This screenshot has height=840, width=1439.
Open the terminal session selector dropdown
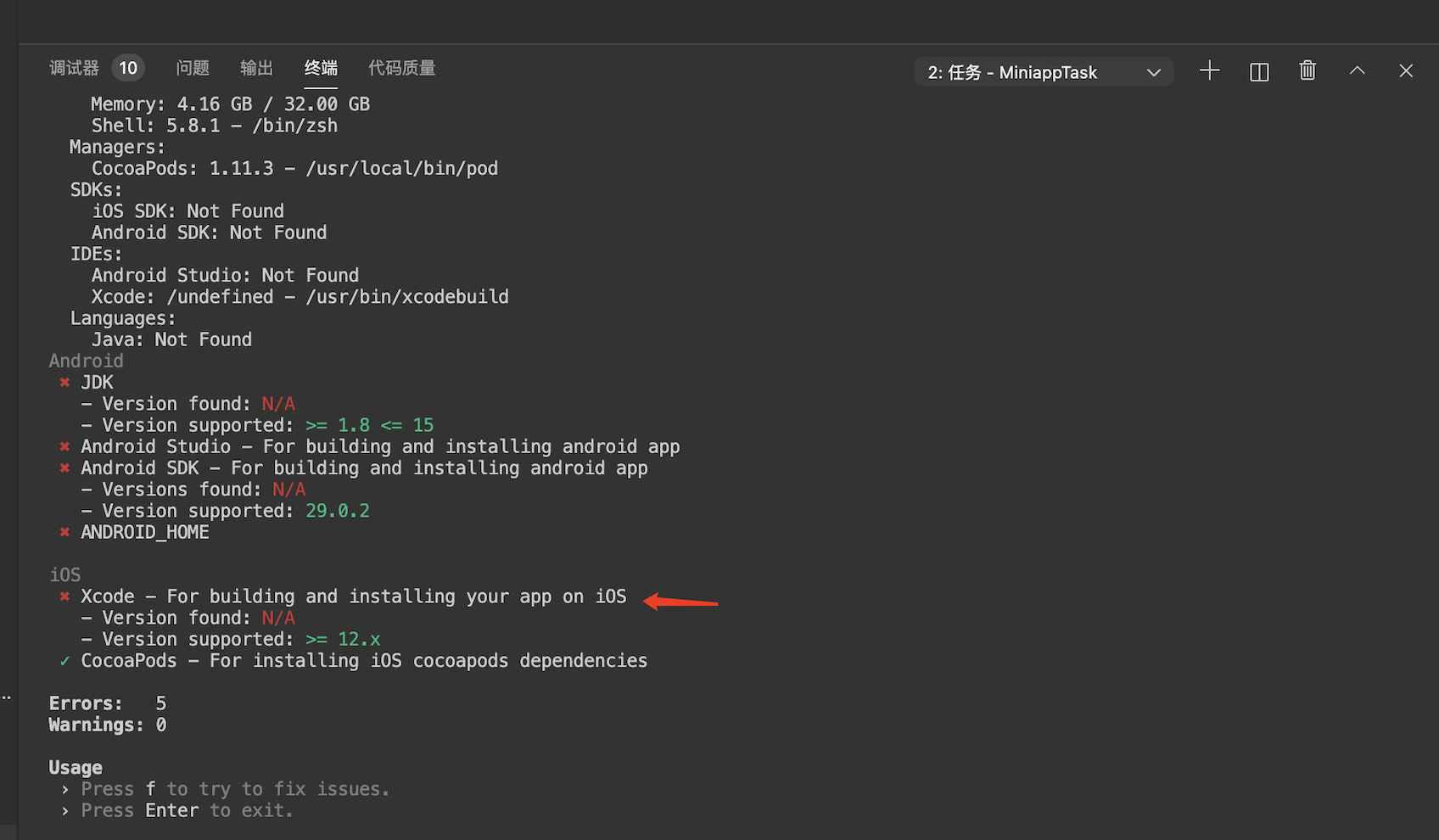pos(1043,72)
